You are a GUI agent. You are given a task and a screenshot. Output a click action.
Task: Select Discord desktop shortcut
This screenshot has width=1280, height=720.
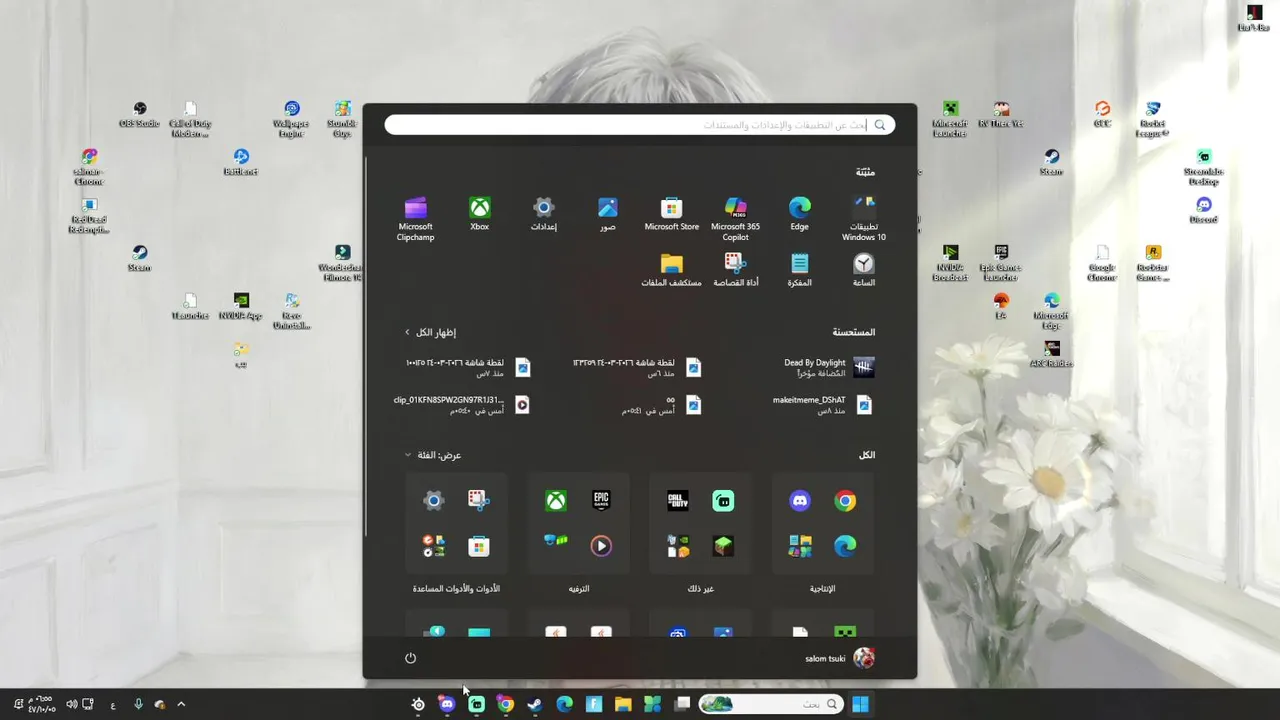click(x=1204, y=210)
